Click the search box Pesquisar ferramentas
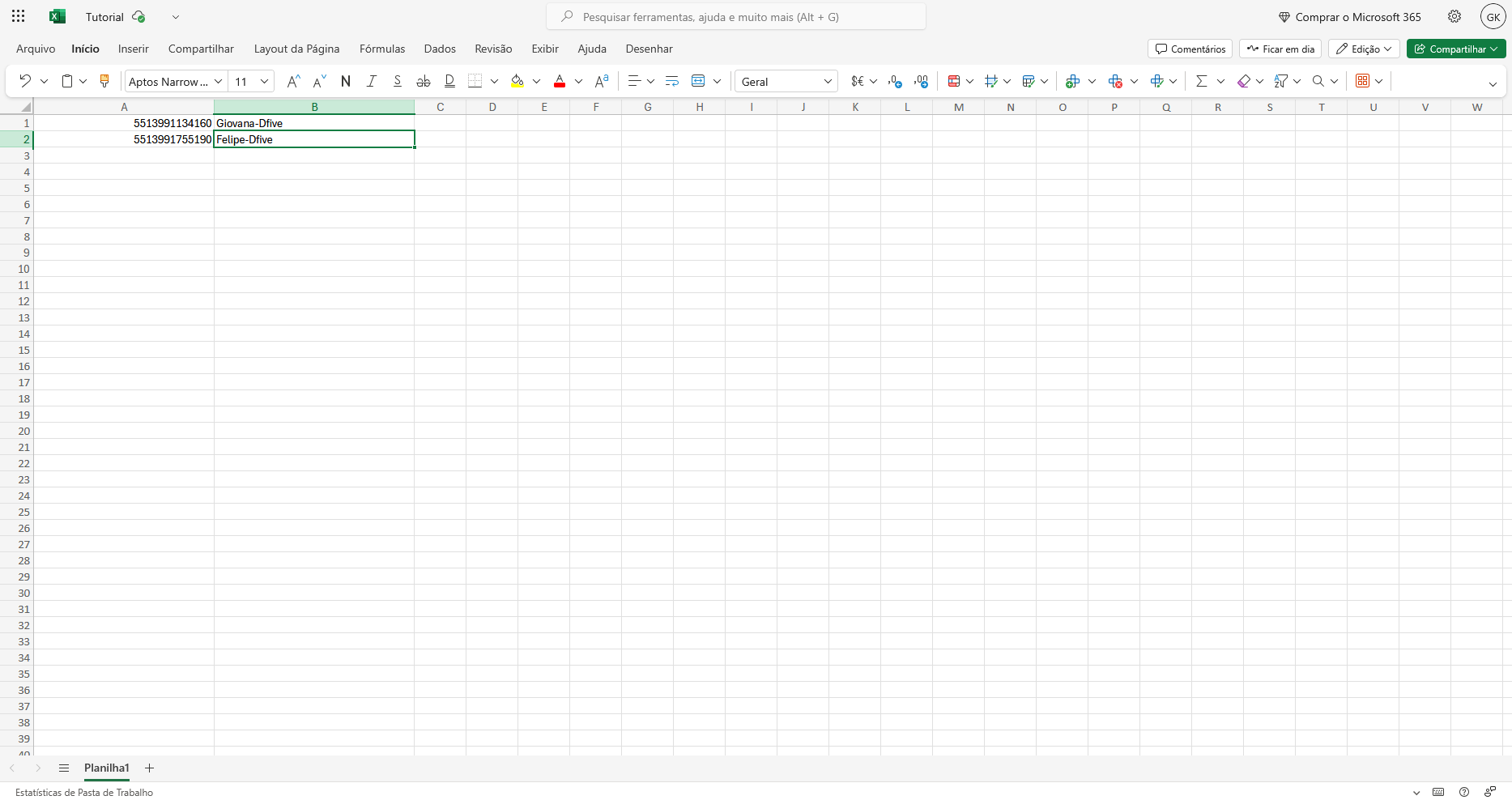 (x=735, y=16)
